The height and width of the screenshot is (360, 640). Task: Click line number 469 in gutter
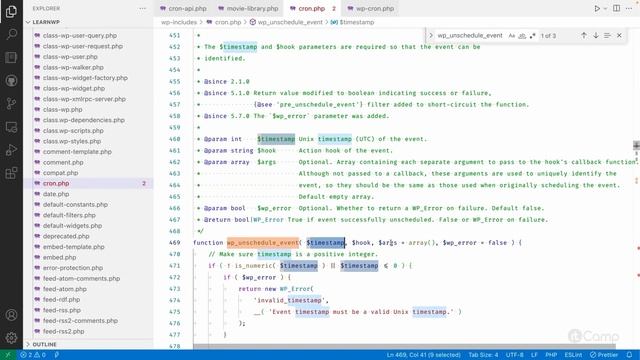[x=174, y=243]
